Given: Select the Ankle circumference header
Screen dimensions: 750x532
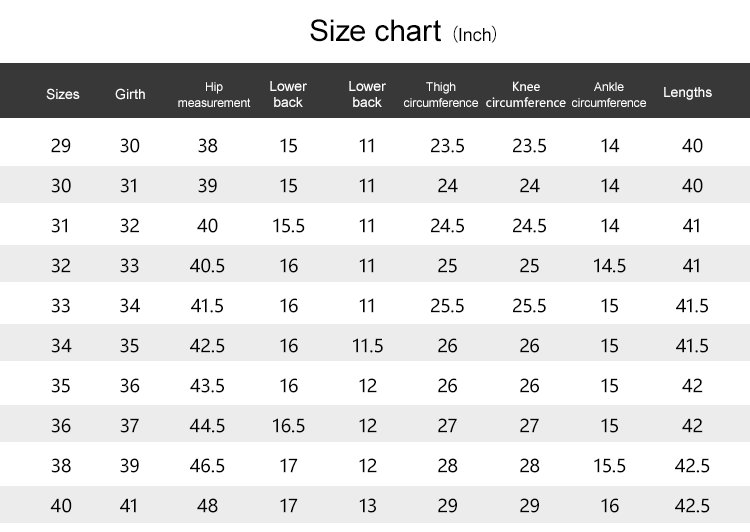Looking at the screenshot, I should pyautogui.click(x=609, y=95).
